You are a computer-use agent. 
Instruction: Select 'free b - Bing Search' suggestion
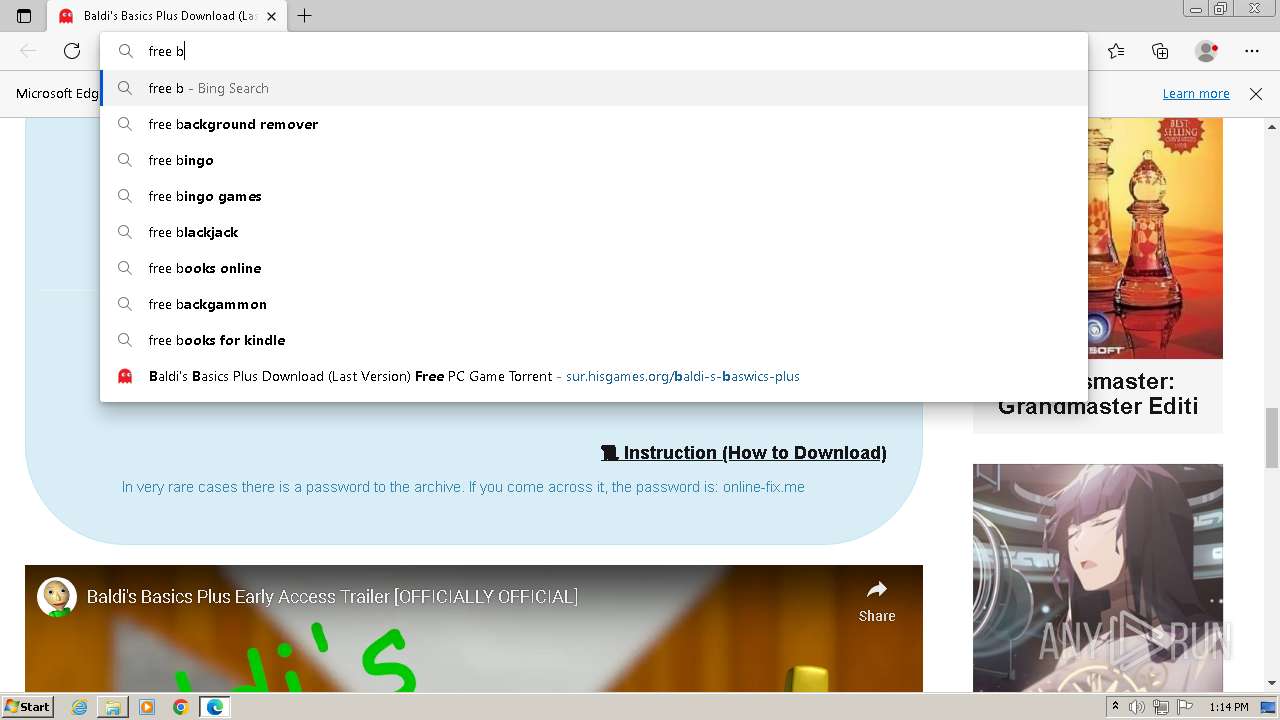594,88
